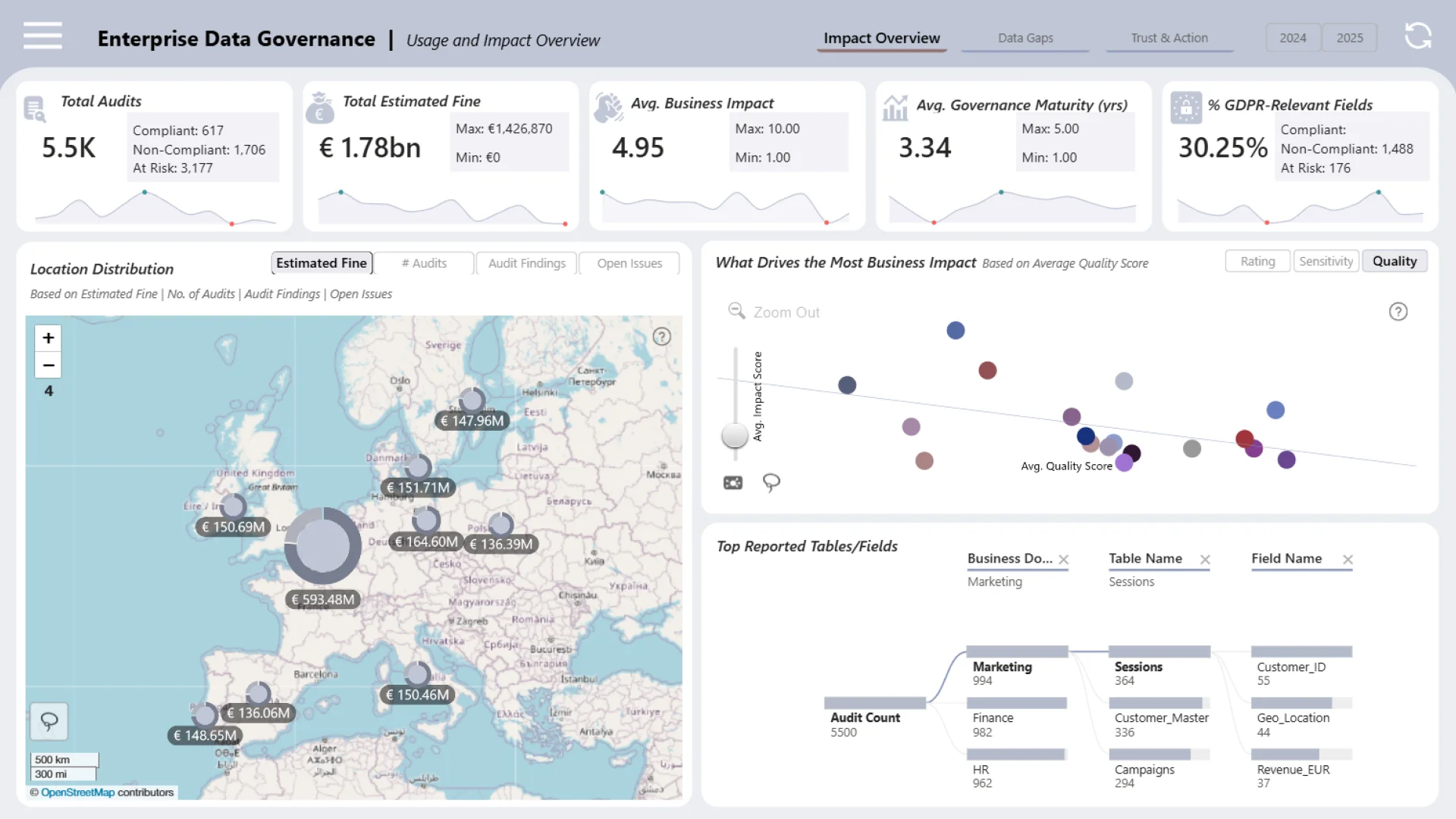Toggle the 2024 year filter
Screen dimensions: 1456x819
pos(1292,38)
